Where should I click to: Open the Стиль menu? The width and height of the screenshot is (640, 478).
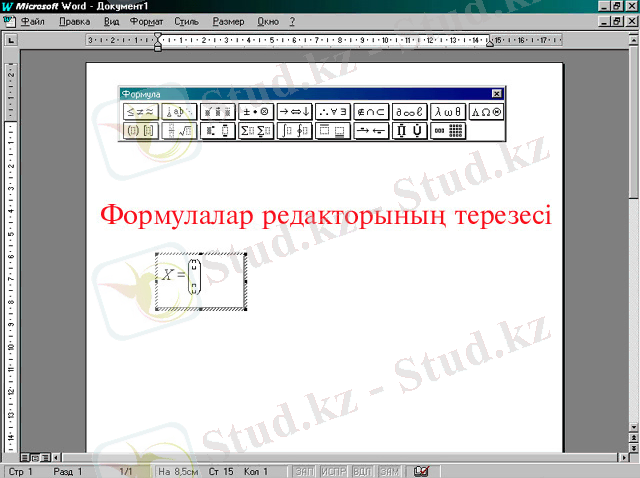point(185,20)
